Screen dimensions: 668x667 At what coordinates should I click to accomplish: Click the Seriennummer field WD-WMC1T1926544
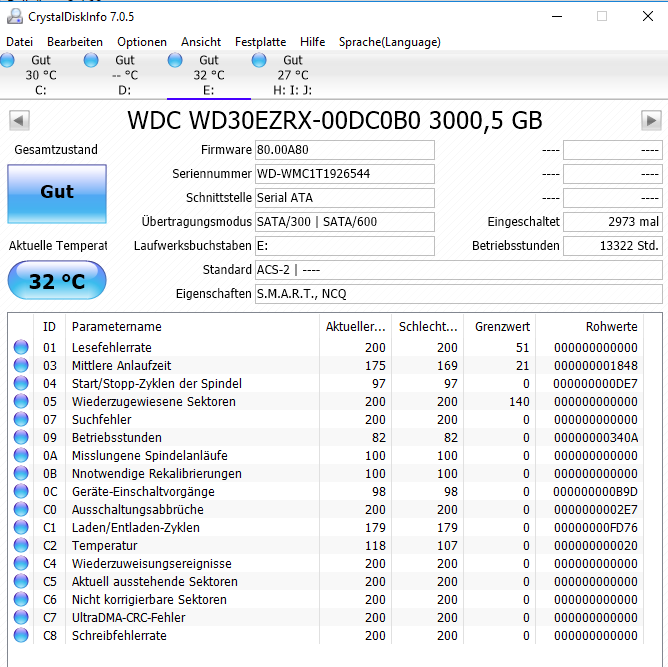[345, 174]
